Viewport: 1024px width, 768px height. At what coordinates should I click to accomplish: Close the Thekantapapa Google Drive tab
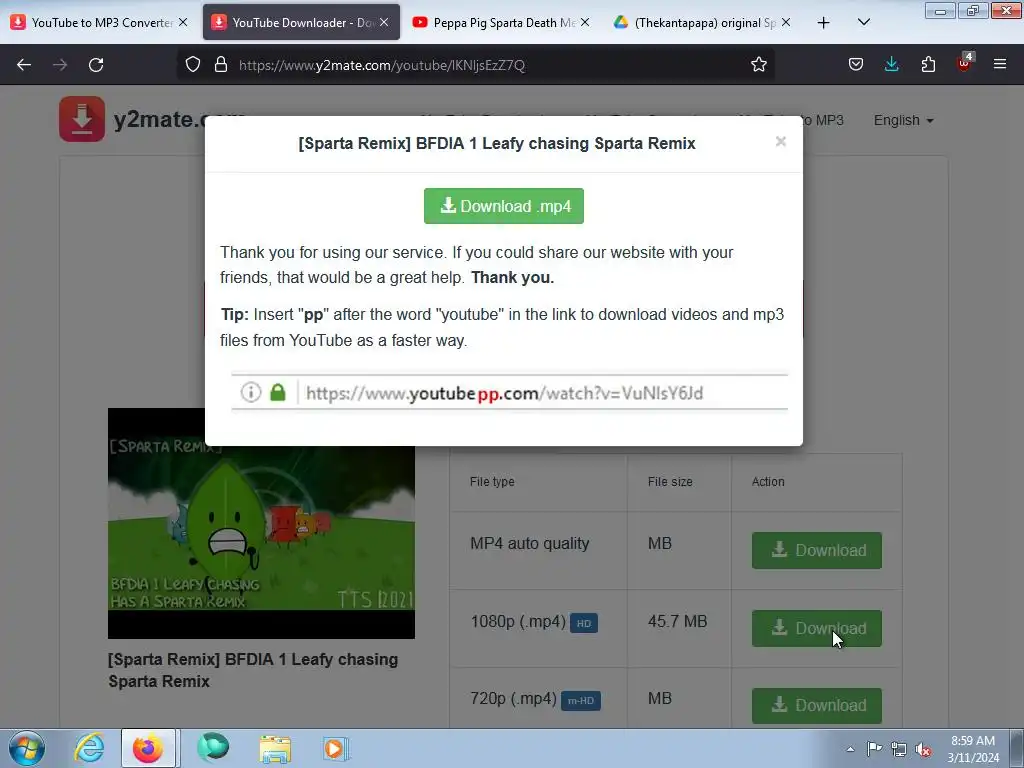pos(786,22)
